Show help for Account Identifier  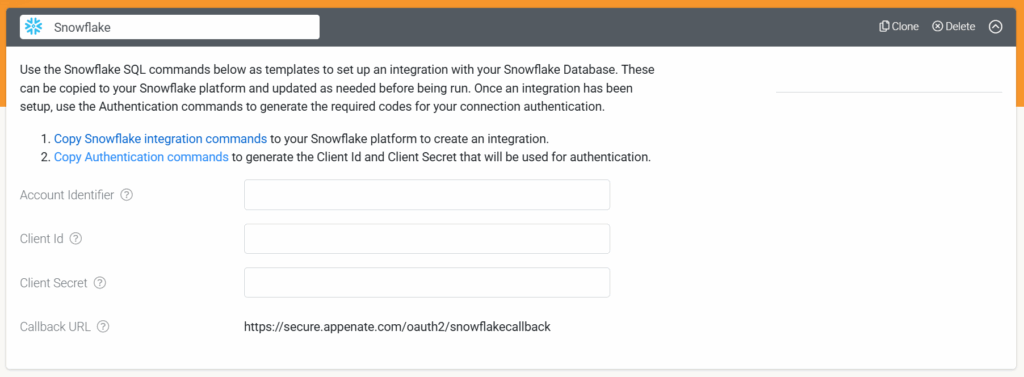point(127,195)
